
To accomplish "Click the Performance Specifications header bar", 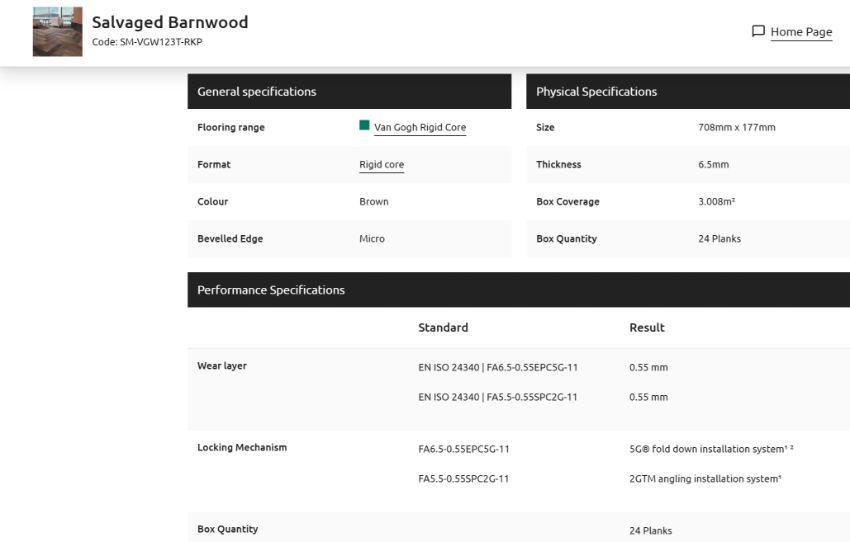I will pyautogui.click(x=519, y=290).
